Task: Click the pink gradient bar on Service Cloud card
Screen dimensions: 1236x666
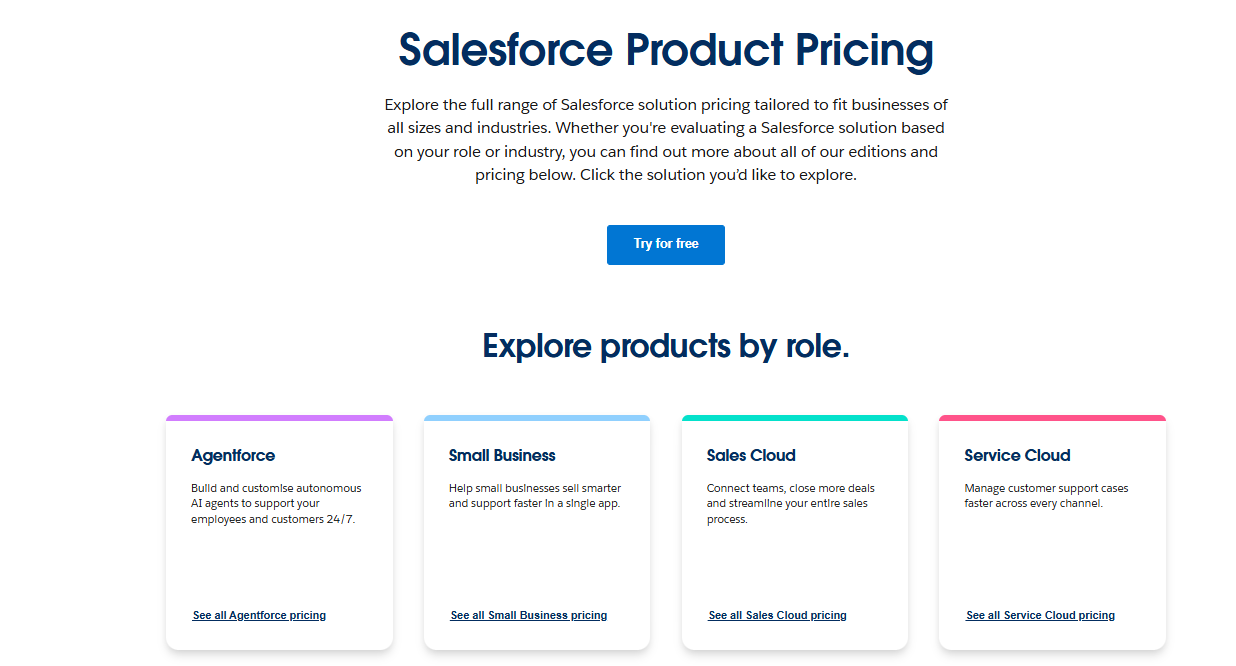Action: pyautogui.click(x=1052, y=417)
